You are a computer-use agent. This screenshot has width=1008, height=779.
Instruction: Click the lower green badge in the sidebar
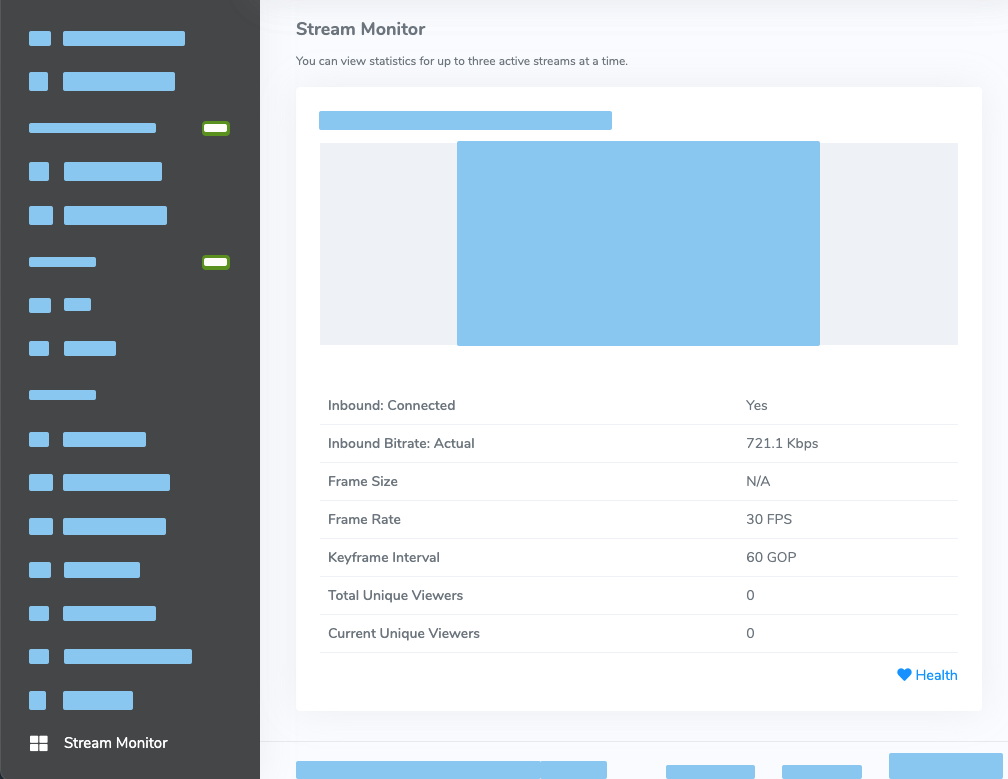(x=216, y=262)
